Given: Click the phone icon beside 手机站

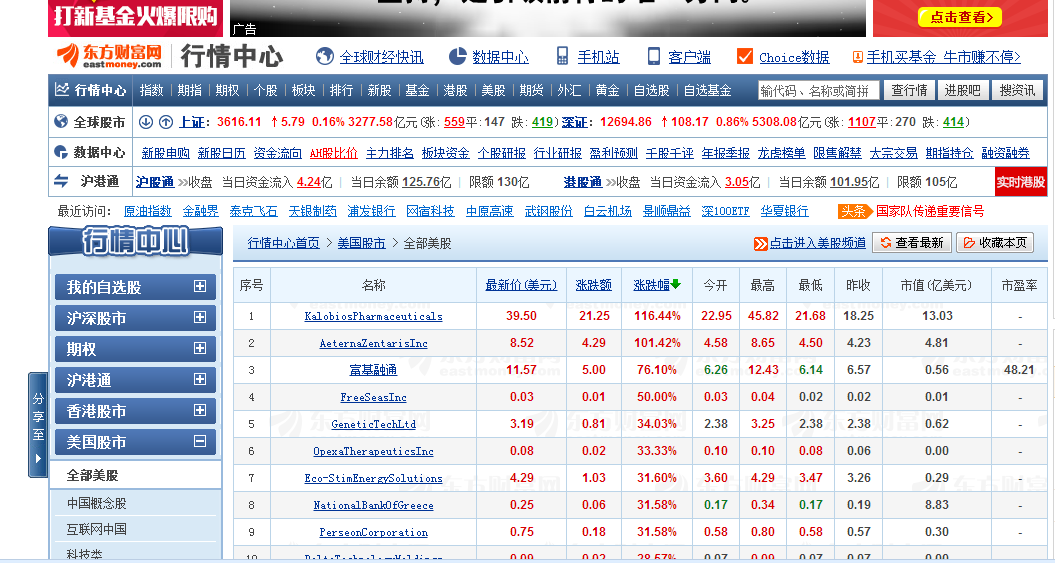Looking at the screenshot, I should 562,57.
